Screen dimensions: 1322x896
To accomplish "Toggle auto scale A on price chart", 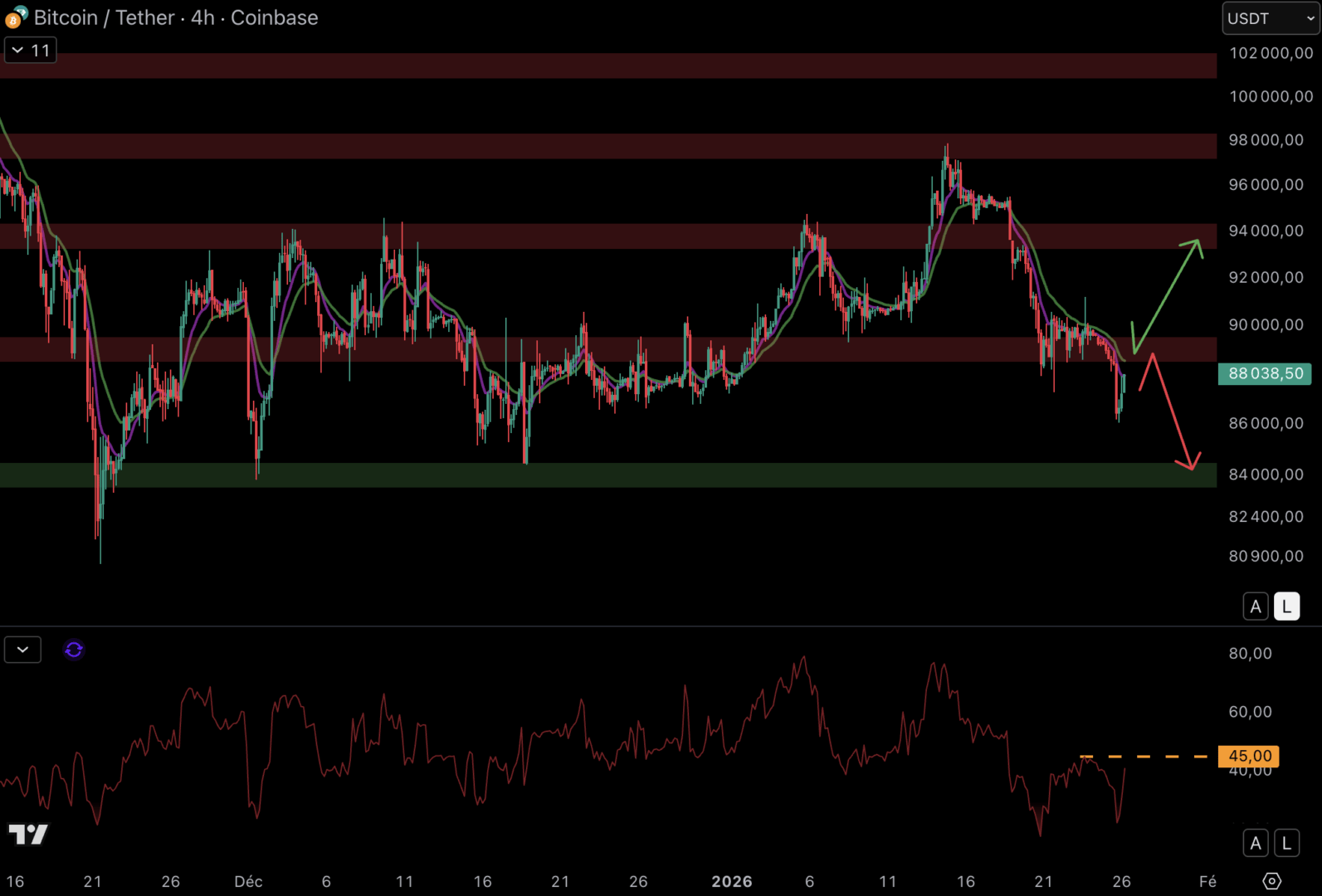I will [1256, 606].
